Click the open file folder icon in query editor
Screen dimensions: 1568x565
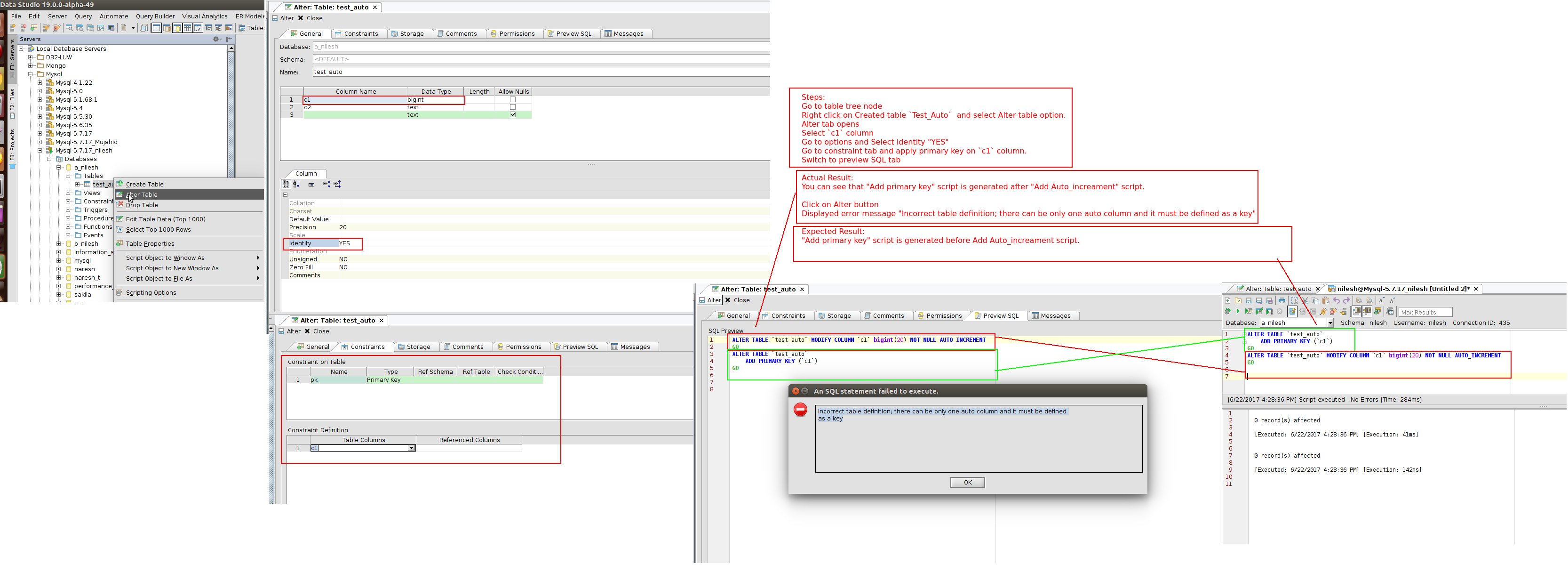[x=1238, y=300]
